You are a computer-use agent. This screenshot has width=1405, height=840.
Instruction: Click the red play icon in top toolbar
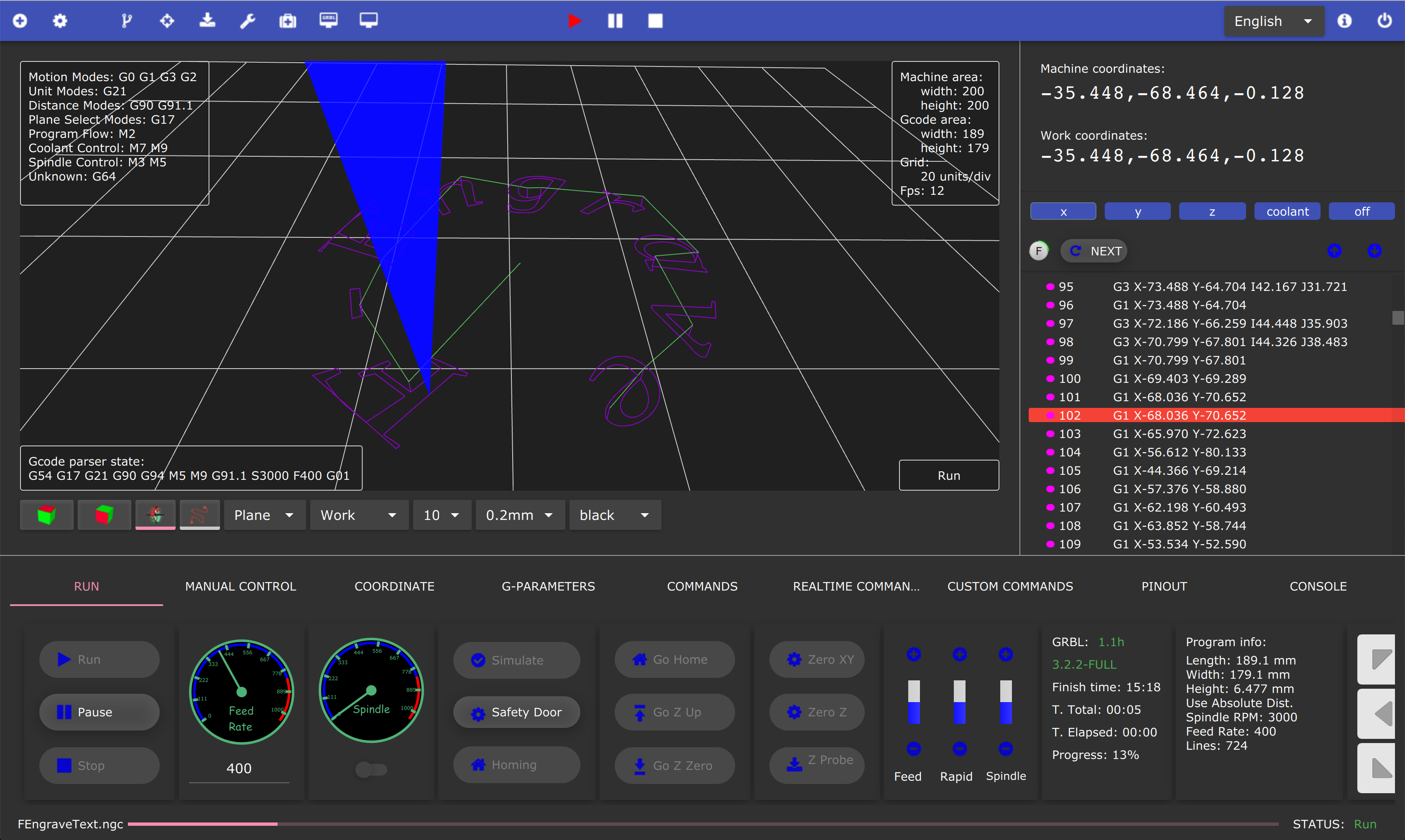[574, 21]
